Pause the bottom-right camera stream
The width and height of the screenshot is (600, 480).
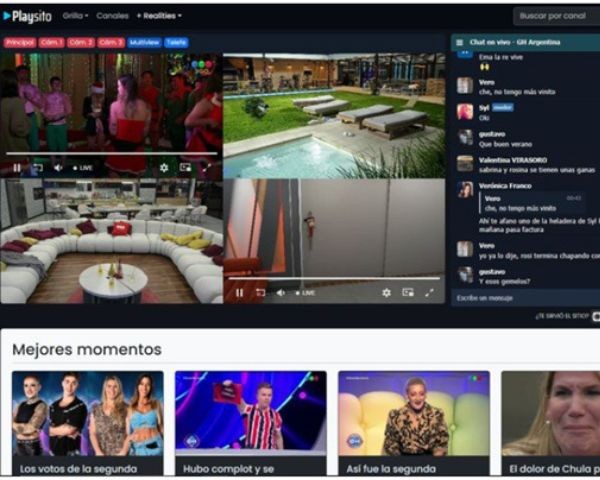tap(239, 292)
